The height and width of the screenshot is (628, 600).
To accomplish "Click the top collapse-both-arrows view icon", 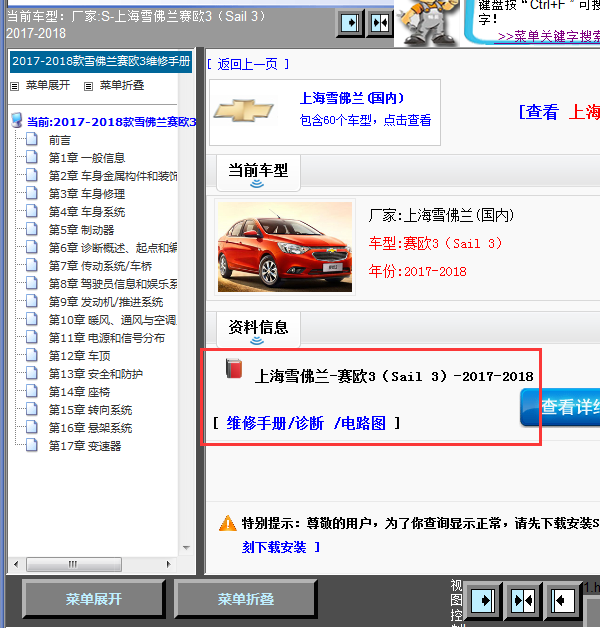I will (x=380, y=23).
